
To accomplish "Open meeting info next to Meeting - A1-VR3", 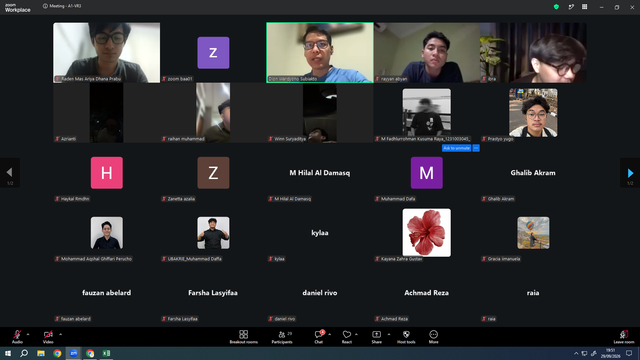I will click(45, 6).
